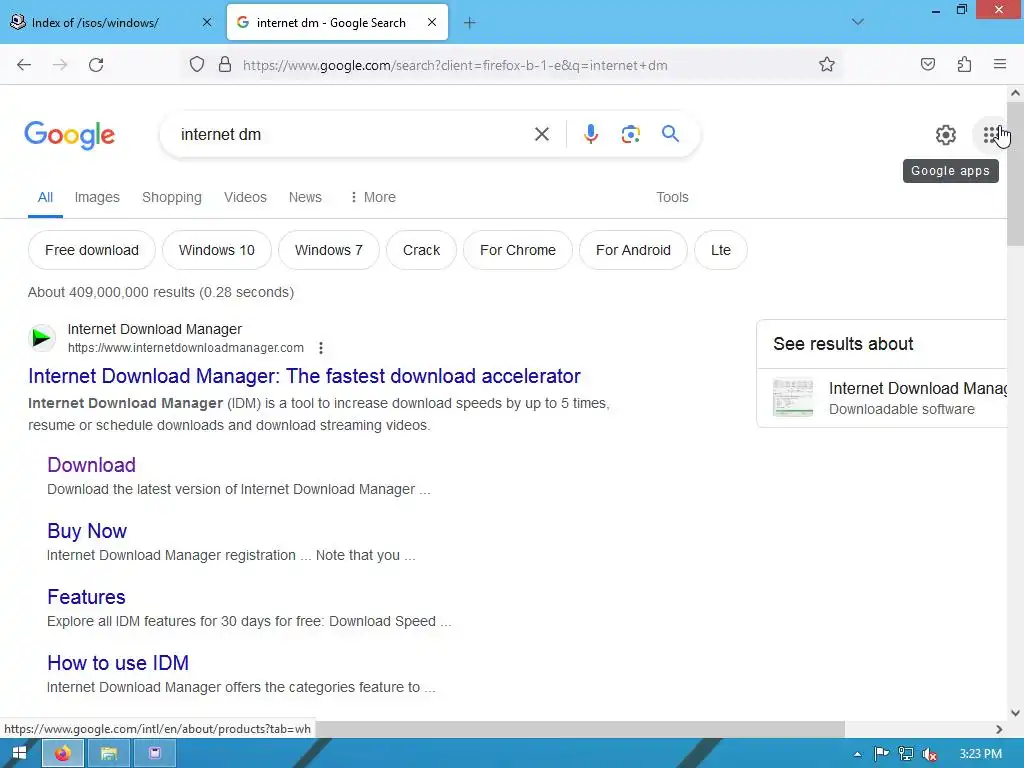Bookmark this page with the star icon
This screenshot has width=1024, height=768.
[827, 65]
